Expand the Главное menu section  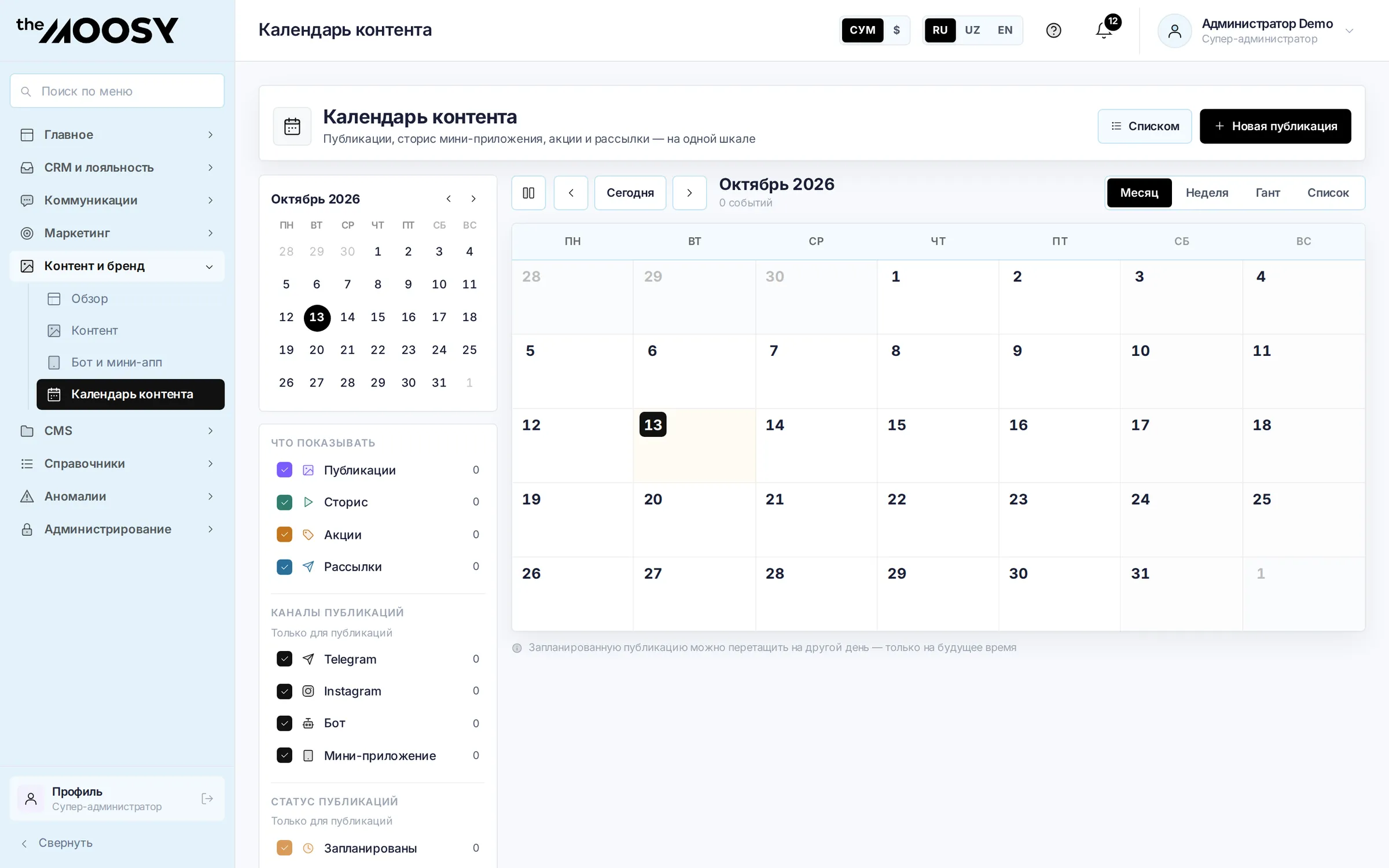pyautogui.click(x=117, y=135)
